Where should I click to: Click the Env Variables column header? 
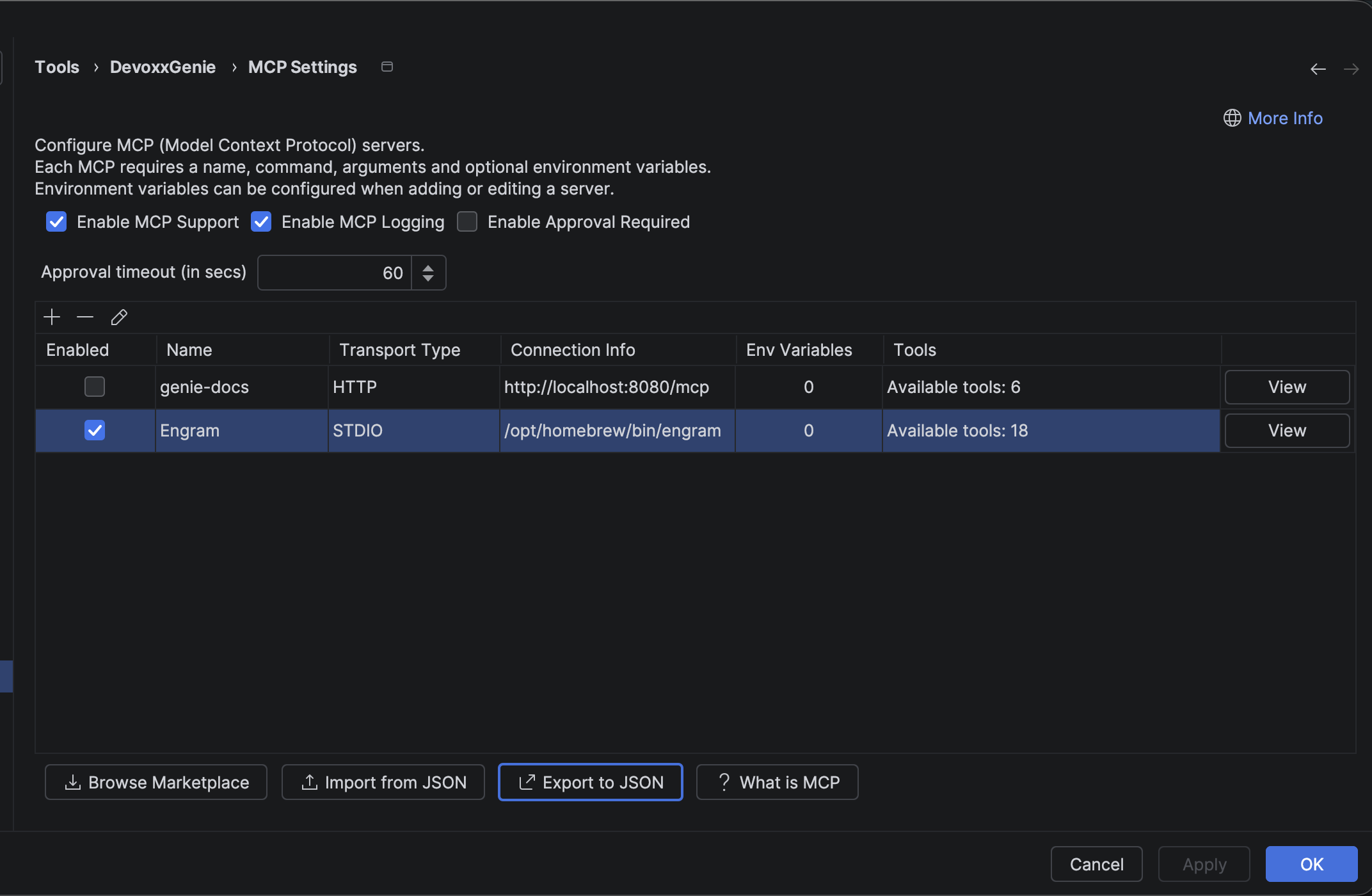point(810,349)
